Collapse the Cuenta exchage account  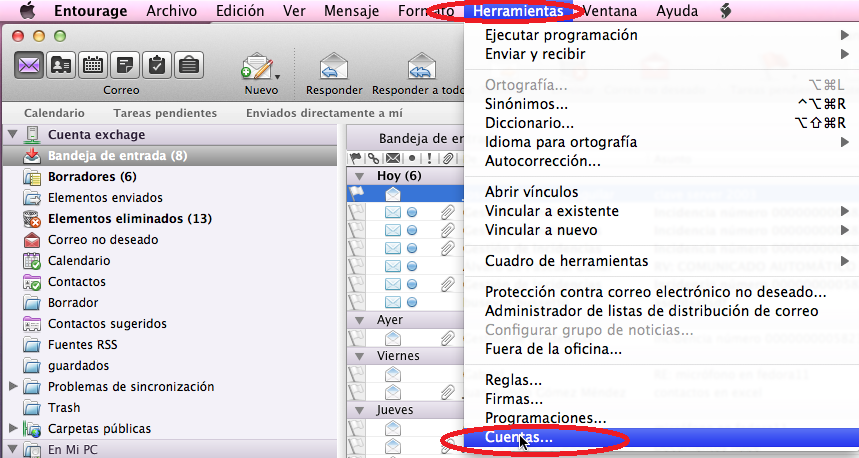pos(13,134)
